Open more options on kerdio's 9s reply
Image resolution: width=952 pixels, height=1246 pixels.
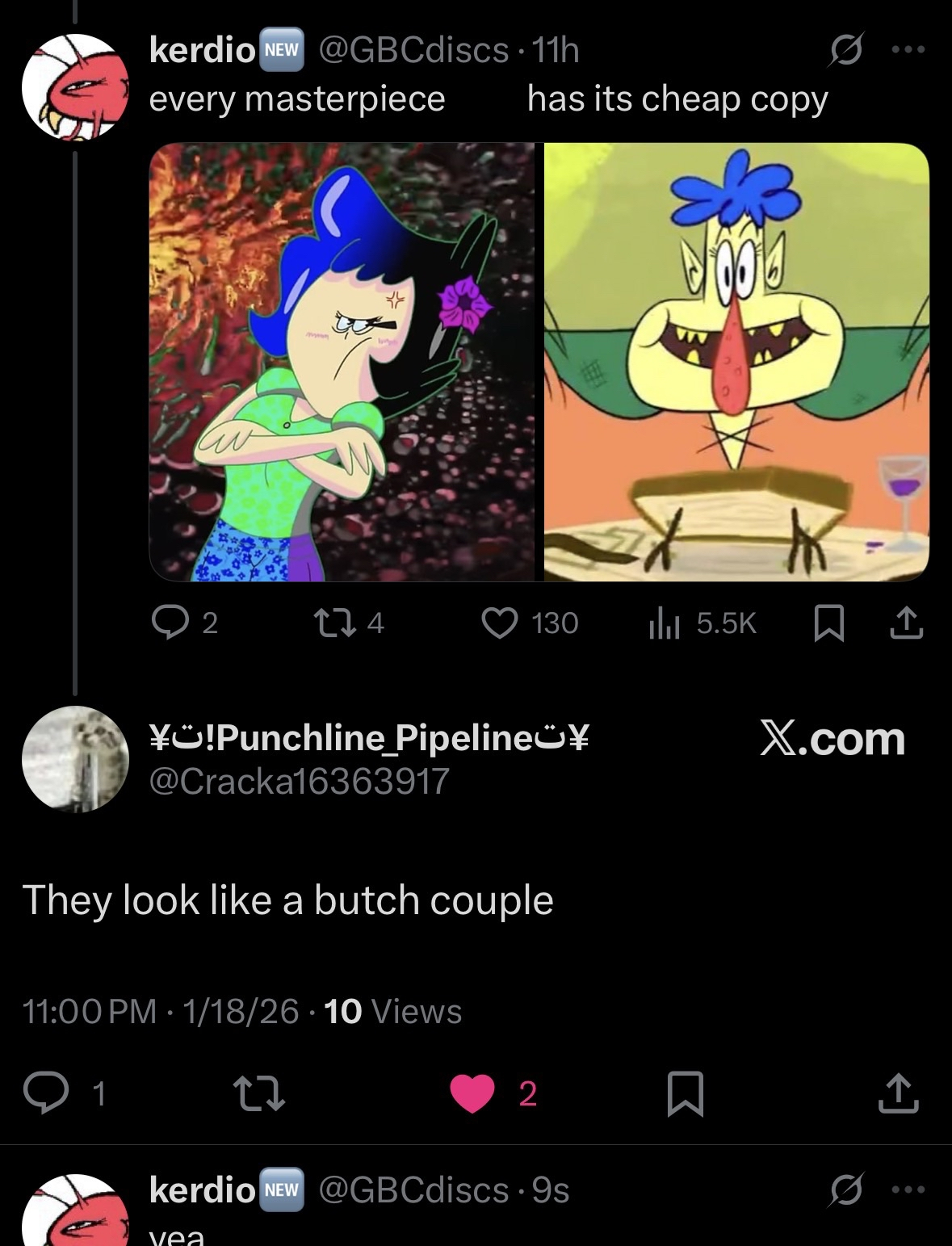click(909, 1189)
